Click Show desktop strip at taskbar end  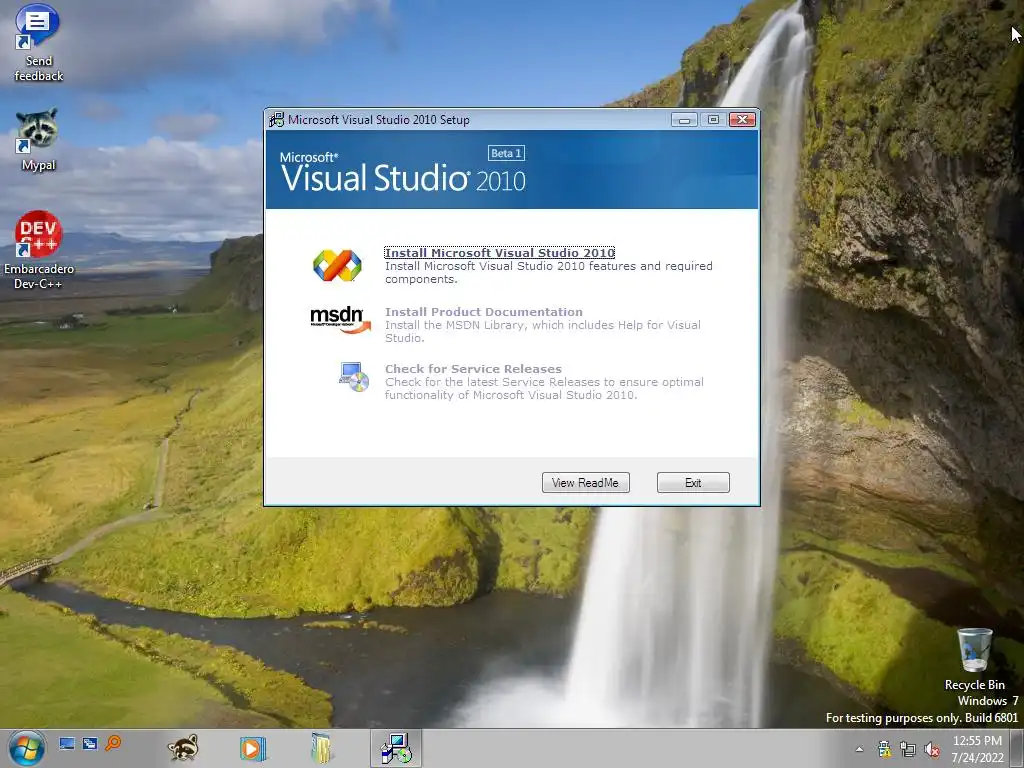pos(1016,748)
